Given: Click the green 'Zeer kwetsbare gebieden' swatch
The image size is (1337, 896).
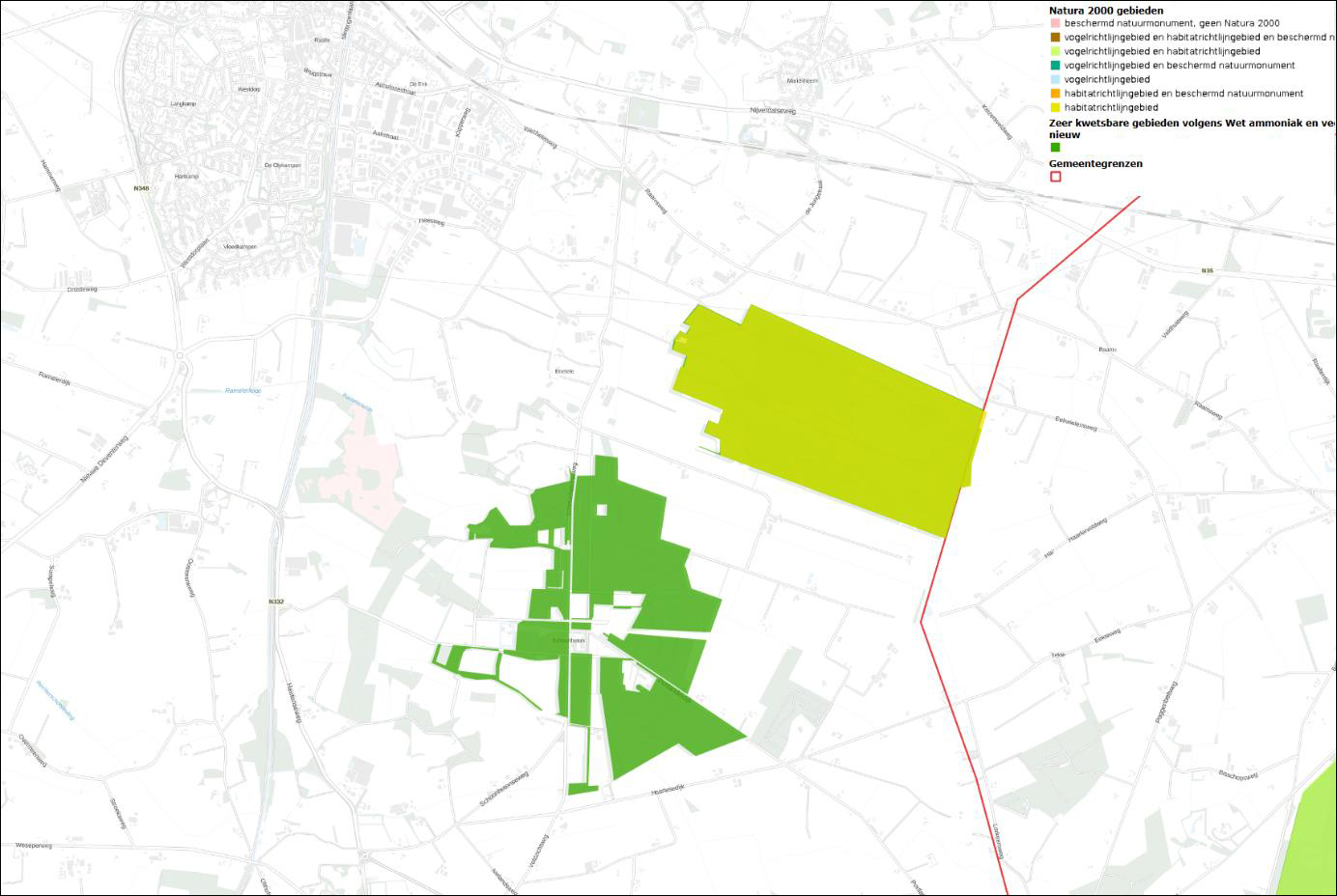Looking at the screenshot, I should [1055, 148].
